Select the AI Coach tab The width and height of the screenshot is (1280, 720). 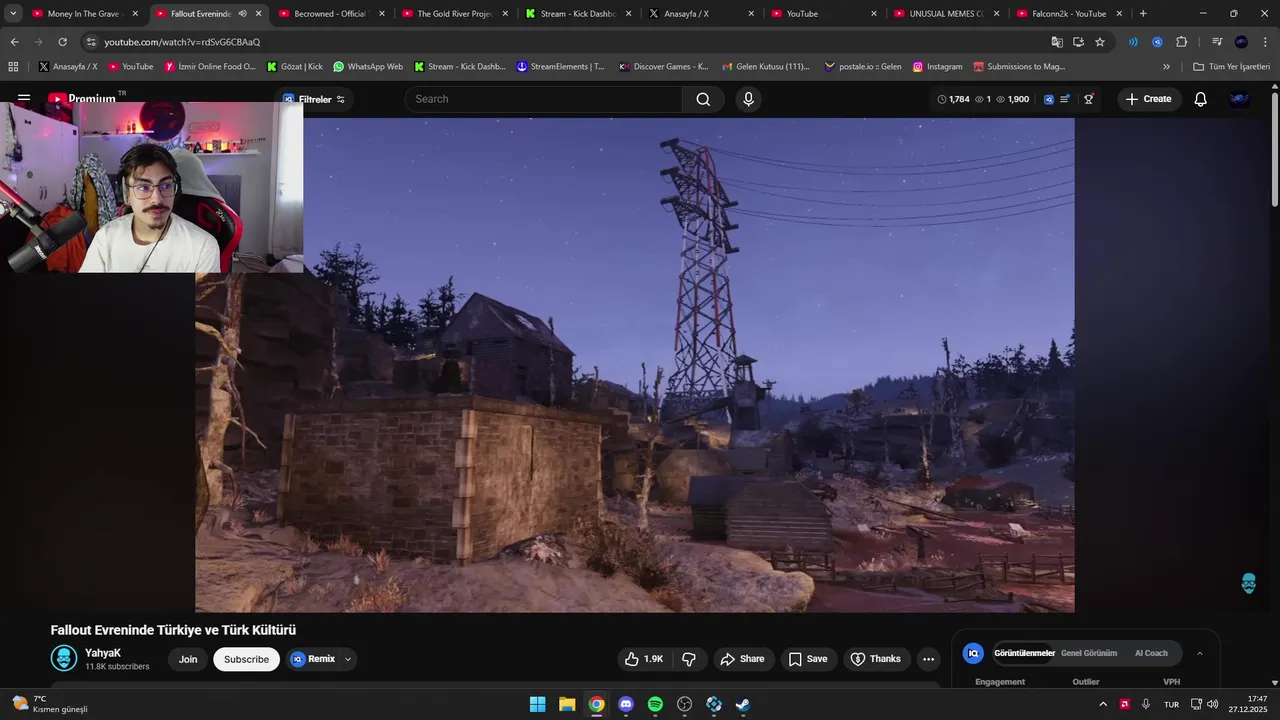[x=1151, y=653]
